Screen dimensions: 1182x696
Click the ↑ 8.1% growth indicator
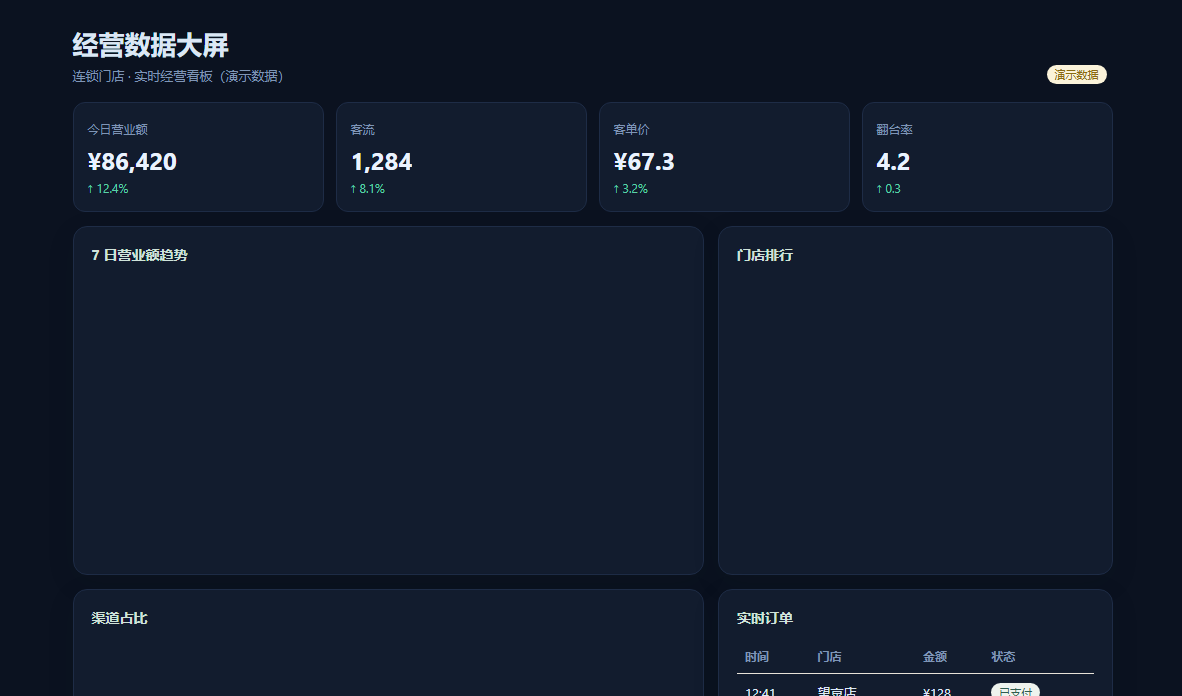pos(367,189)
